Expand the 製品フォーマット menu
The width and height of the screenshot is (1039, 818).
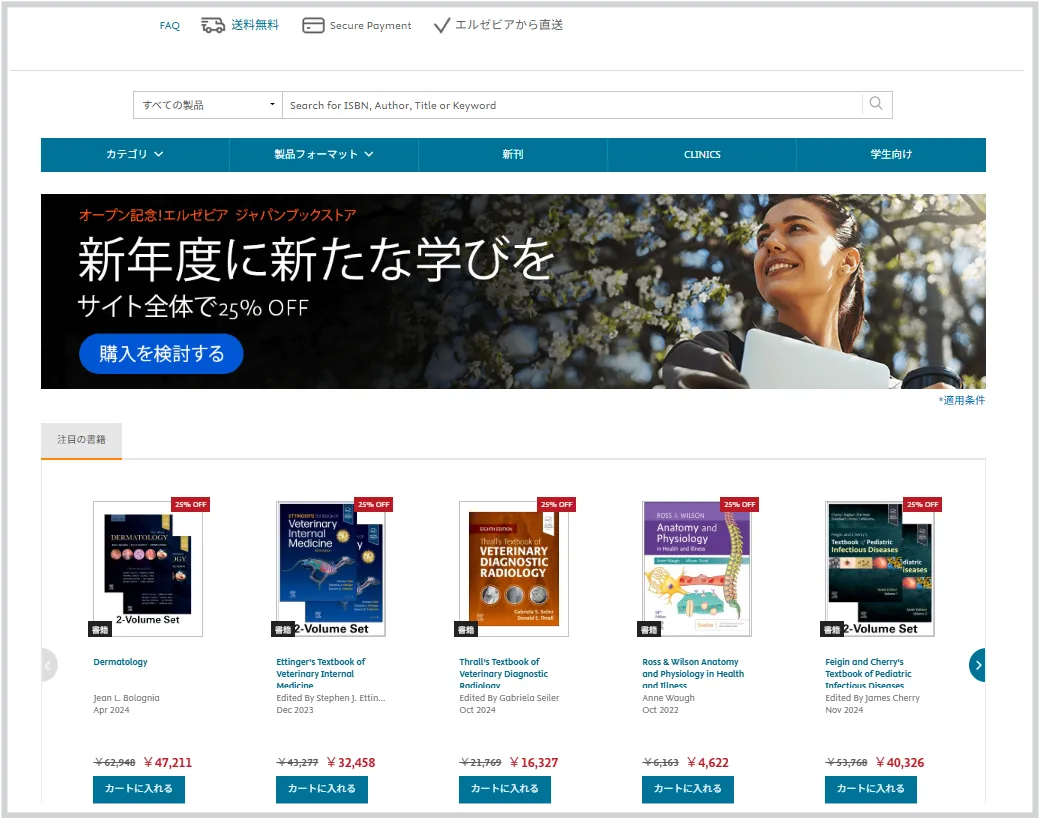[x=323, y=155]
